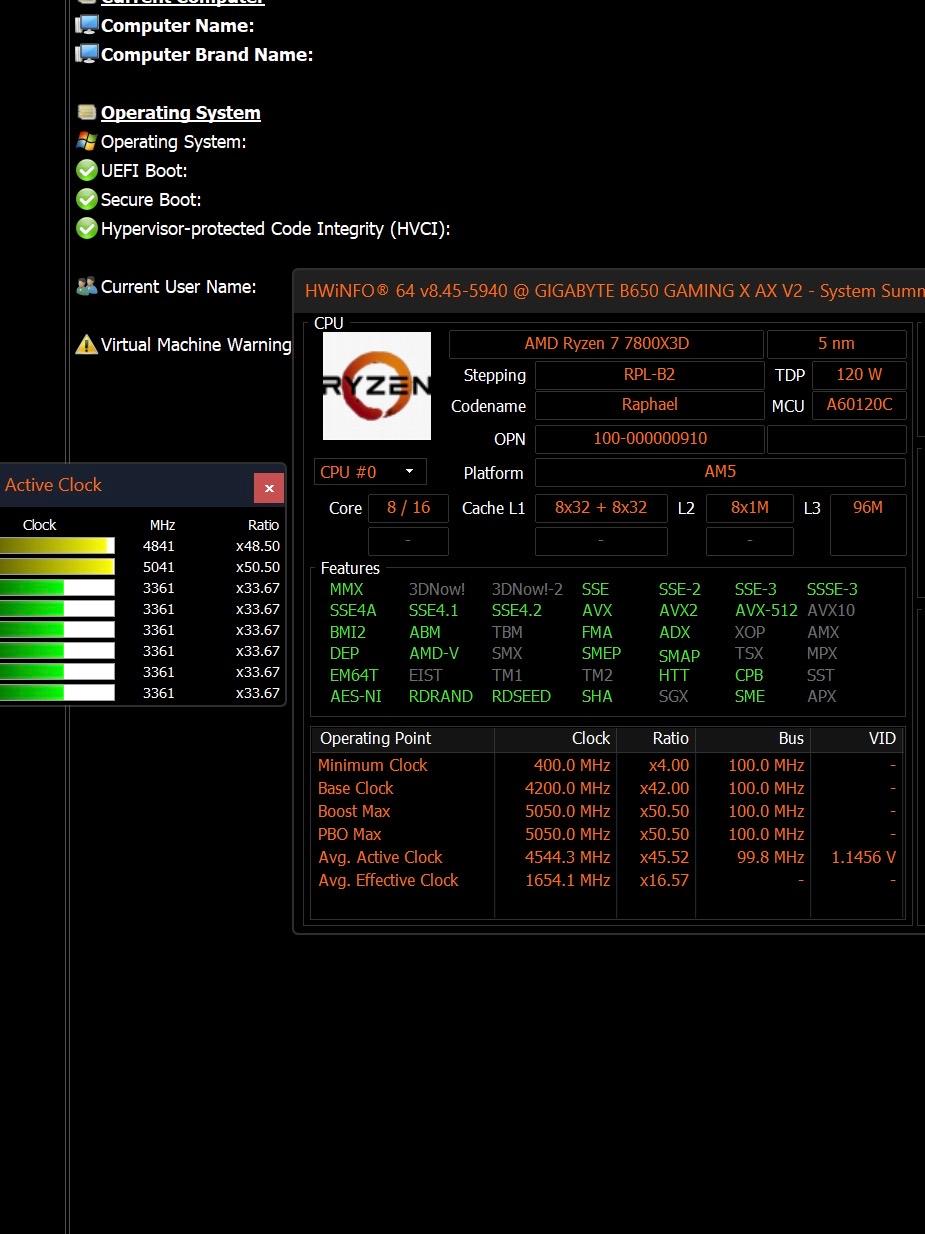Open the CPU #0 selector dropdown

coord(370,471)
